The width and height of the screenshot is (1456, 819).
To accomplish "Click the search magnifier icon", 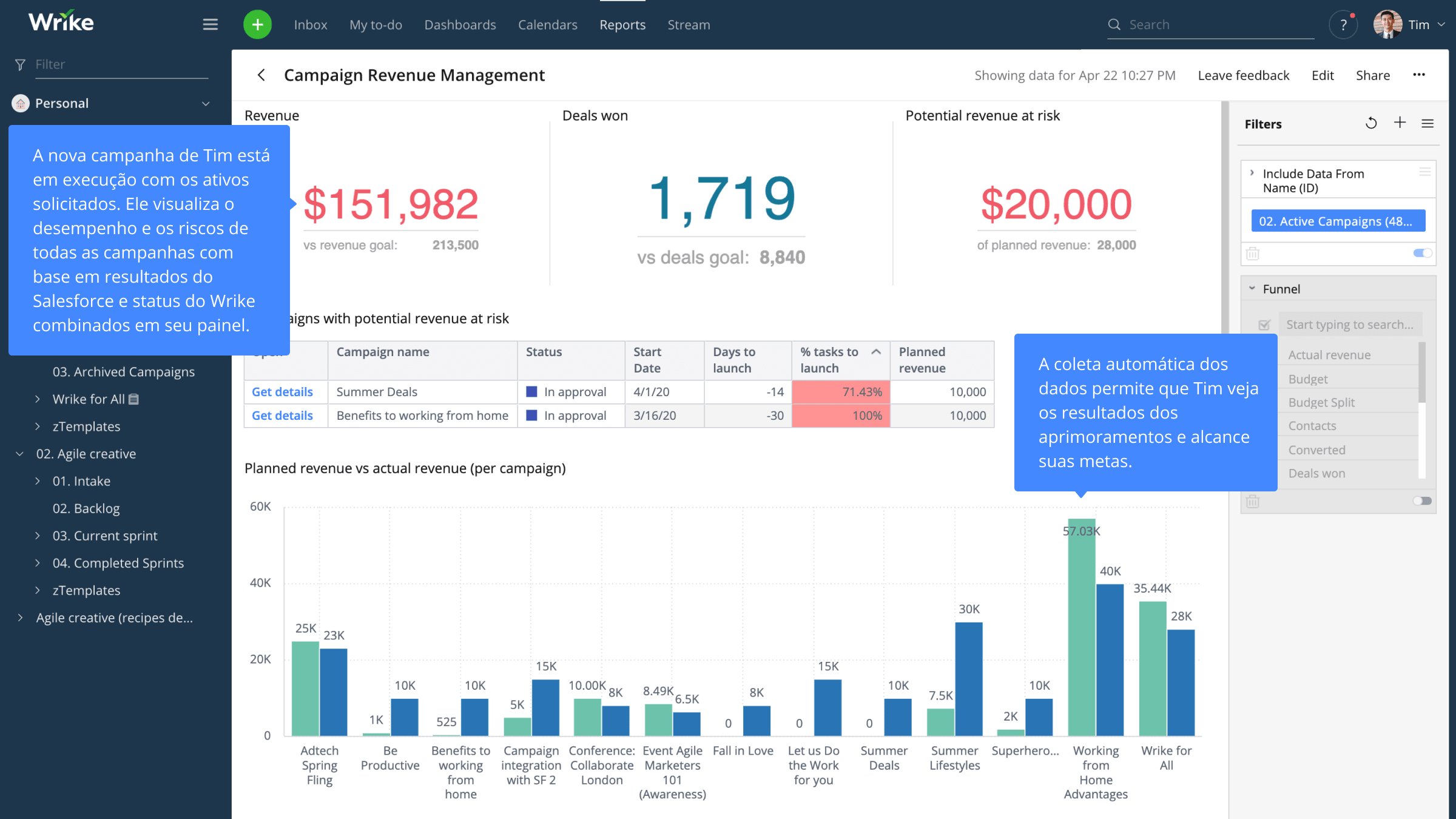I will pyautogui.click(x=1114, y=24).
